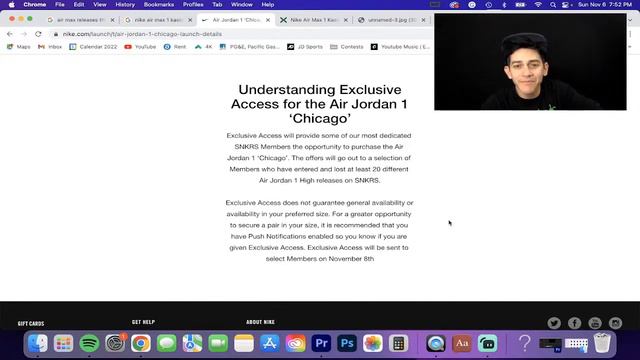Open the Youtube Music bookmark
The image size is (640, 360).
point(400,47)
